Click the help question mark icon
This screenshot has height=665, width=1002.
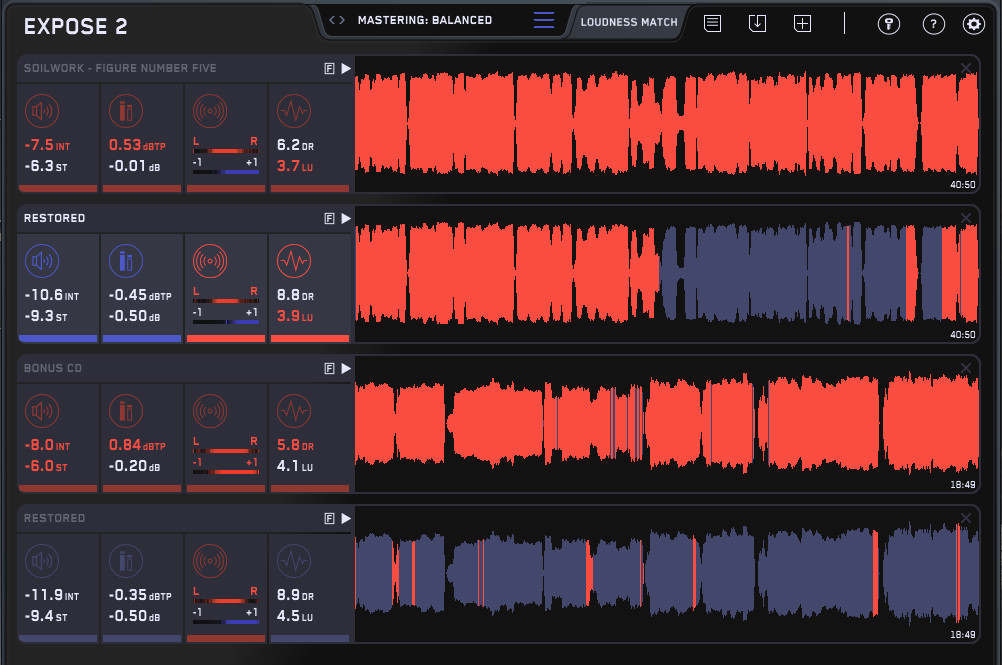click(x=933, y=24)
